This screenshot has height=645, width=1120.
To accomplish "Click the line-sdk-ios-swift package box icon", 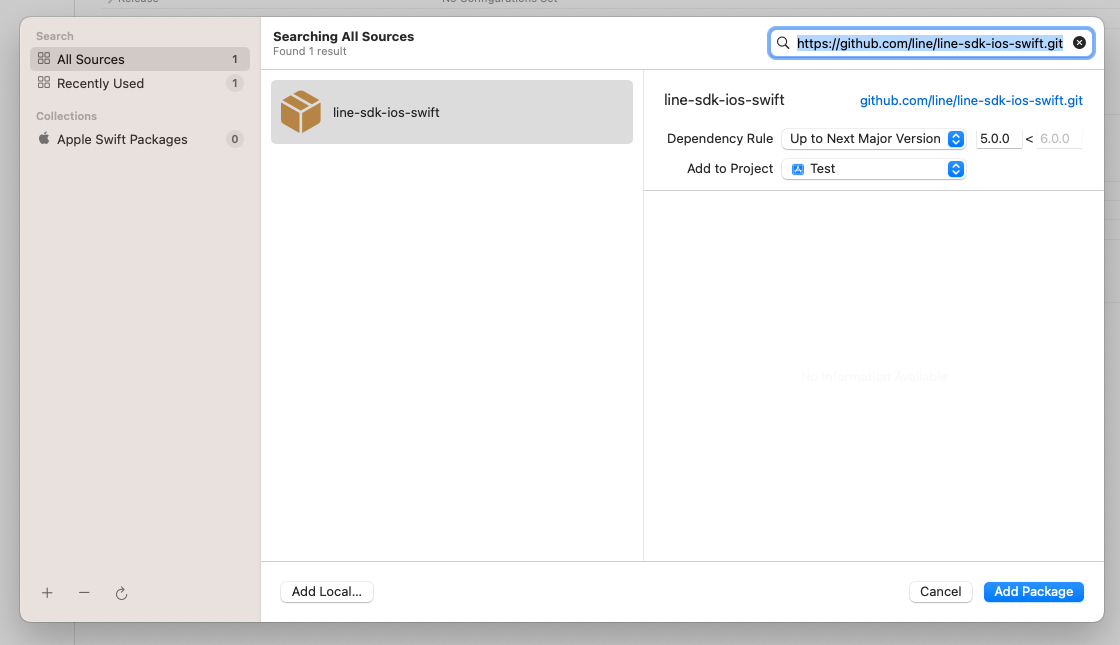I will (x=301, y=112).
